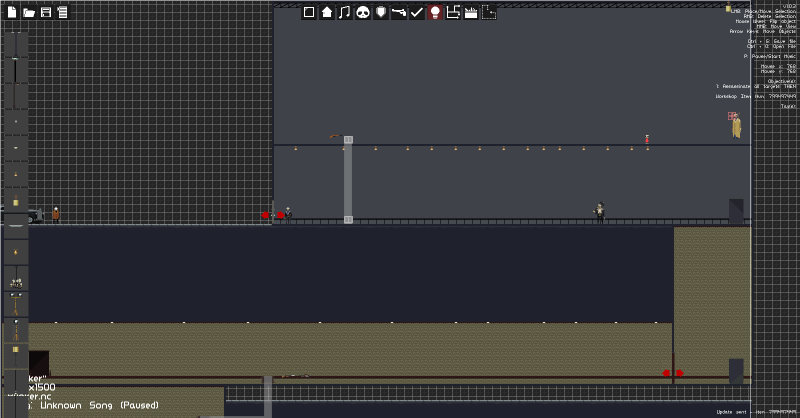The image size is (800, 418).
Task: Select the dashed level resize tool
Action: (489, 12)
